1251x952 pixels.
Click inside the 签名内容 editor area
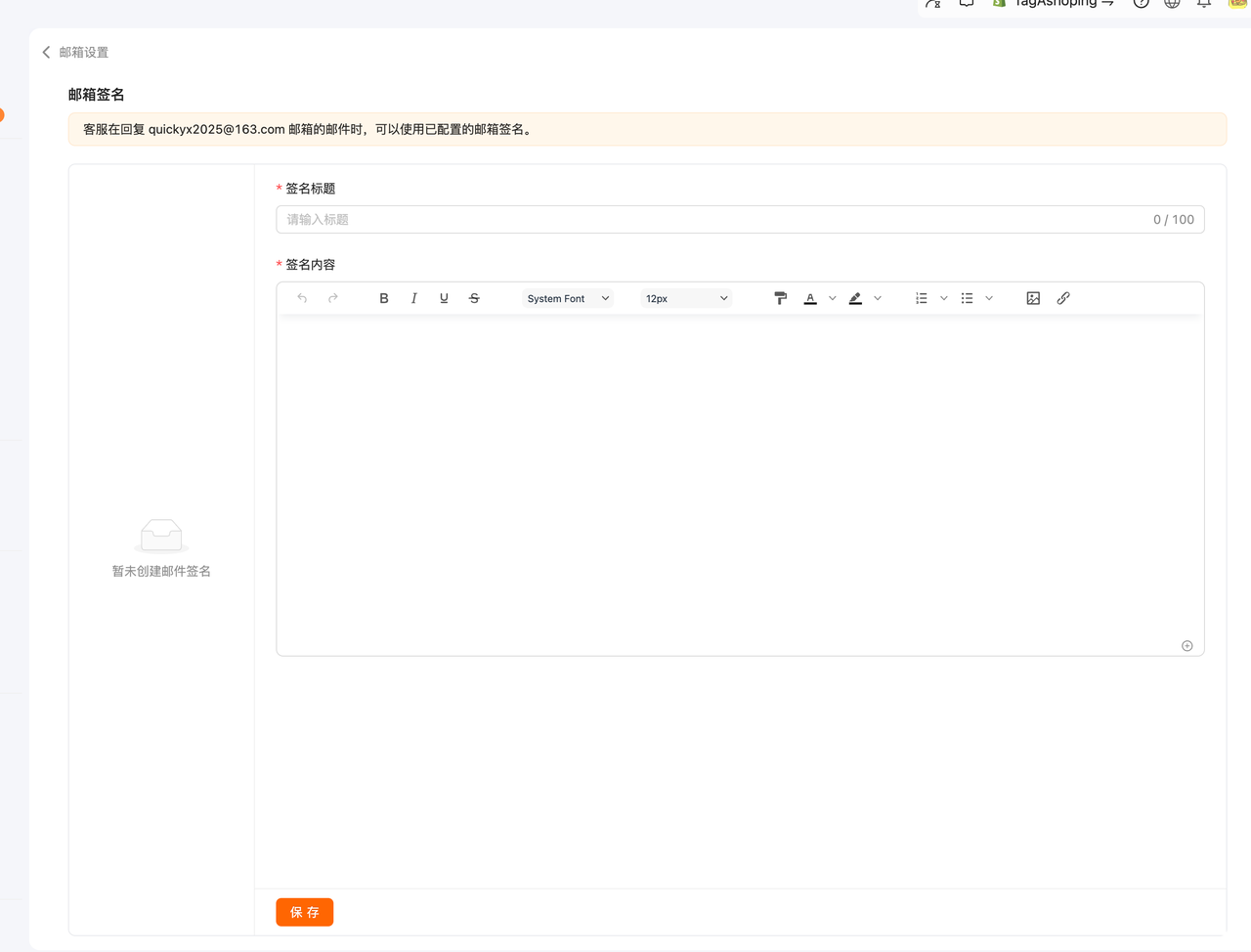pos(740,484)
